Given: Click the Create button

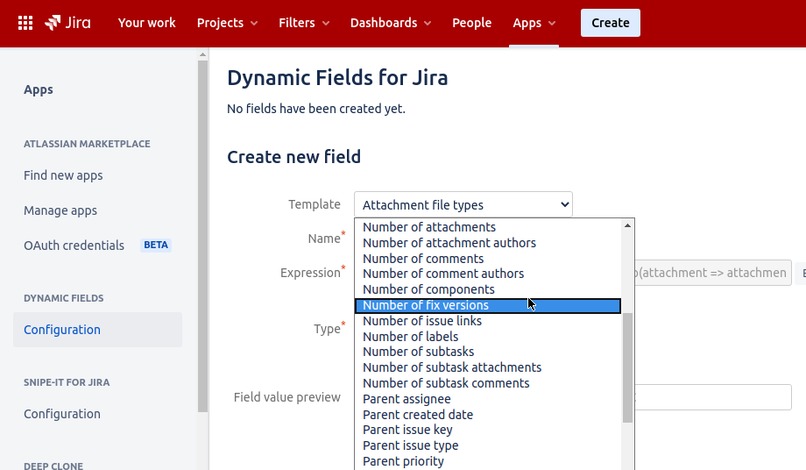Looking at the screenshot, I should [610, 23].
